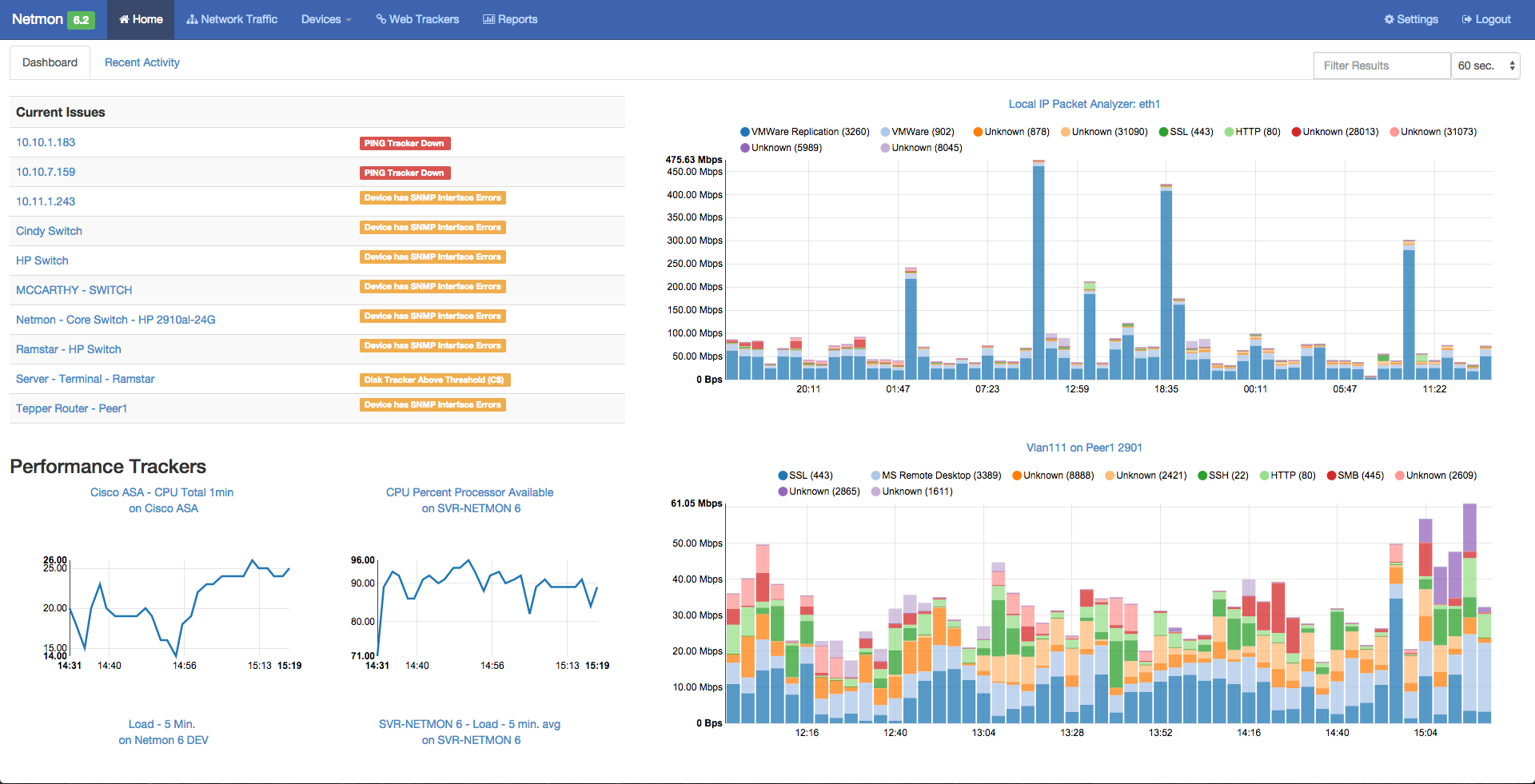Toggle Unknown (2609) legend series
This screenshot has width=1535, height=784.
click(1437, 476)
